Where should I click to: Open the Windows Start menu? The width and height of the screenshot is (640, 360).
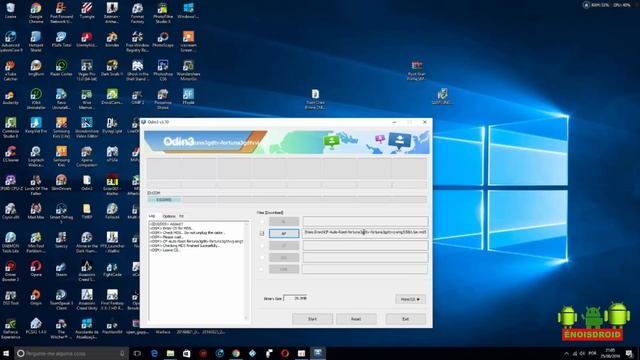(6, 353)
